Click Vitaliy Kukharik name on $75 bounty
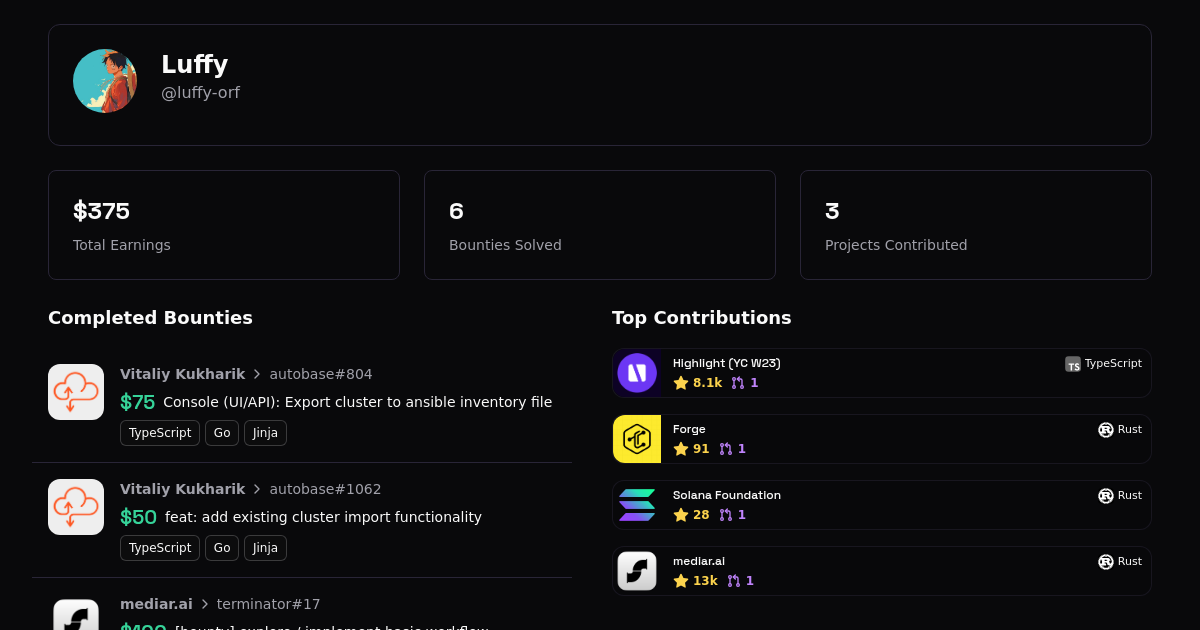This screenshot has width=1200, height=630. (182, 374)
